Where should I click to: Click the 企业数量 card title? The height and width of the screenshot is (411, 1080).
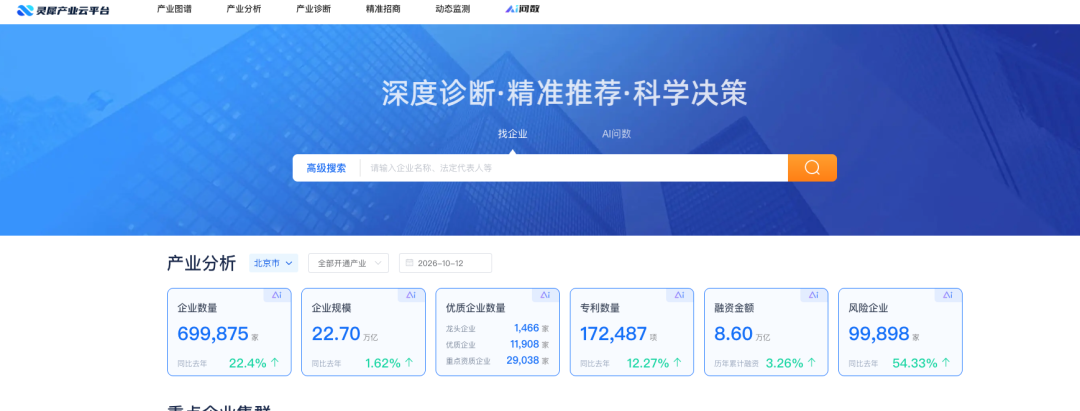pos(198,308)
